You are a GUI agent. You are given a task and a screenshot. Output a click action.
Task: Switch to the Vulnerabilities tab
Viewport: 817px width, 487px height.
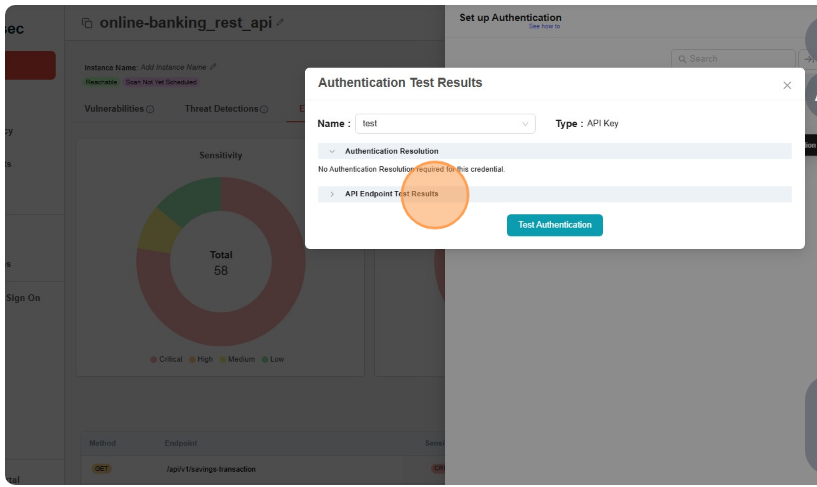click(114, 108)
